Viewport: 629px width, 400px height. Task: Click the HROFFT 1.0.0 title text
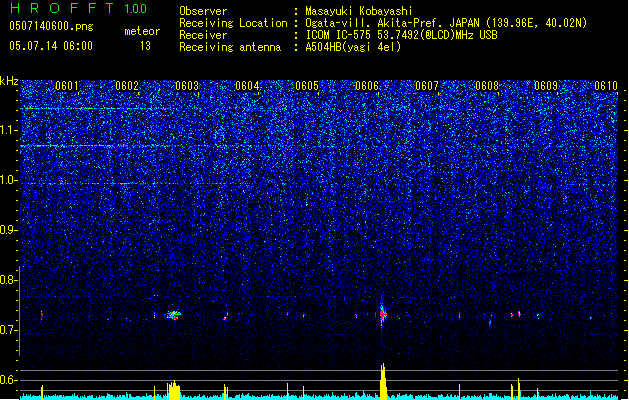tap(79, 8)
